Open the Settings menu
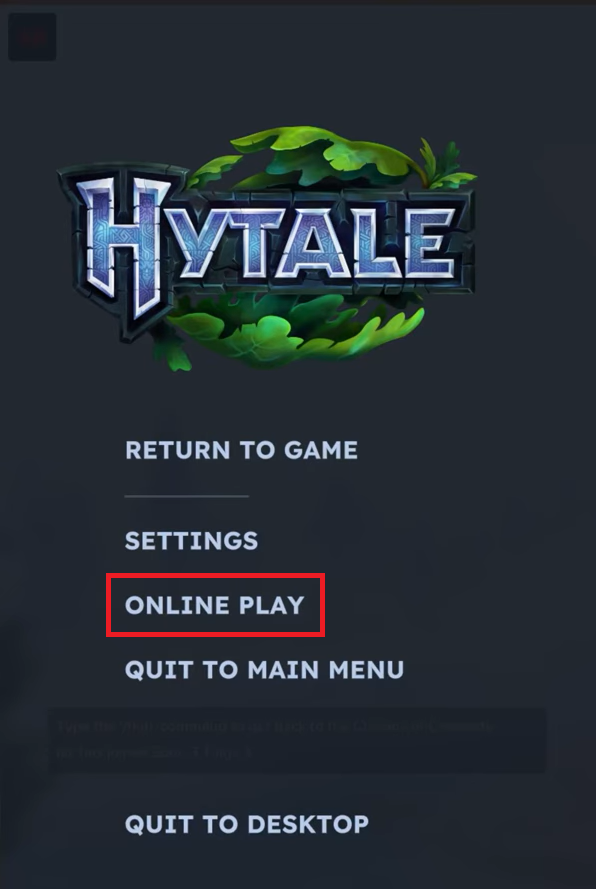The image size is (596, 889). (192, 540)
